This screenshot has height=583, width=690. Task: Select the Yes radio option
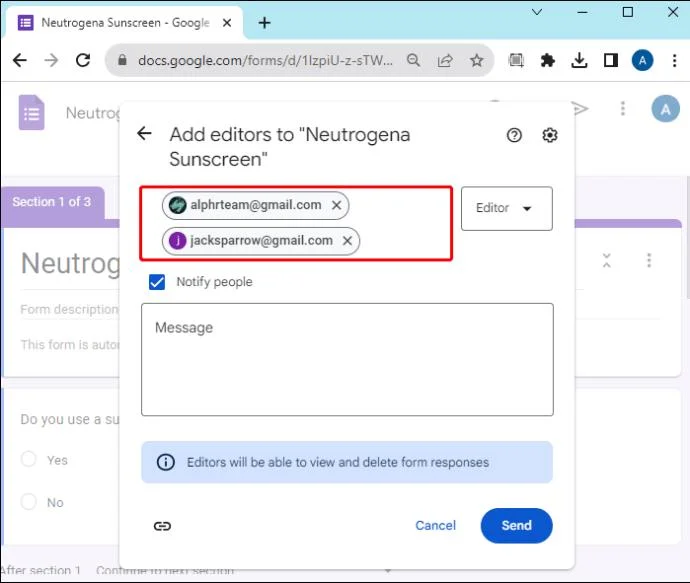click(x=29, y=459)
